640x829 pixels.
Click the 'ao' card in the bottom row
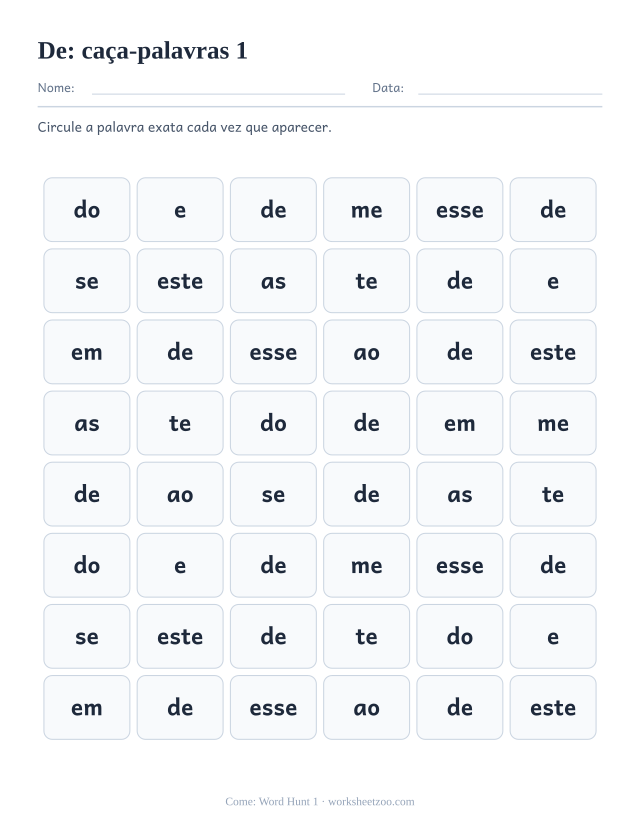pos(366,707)
